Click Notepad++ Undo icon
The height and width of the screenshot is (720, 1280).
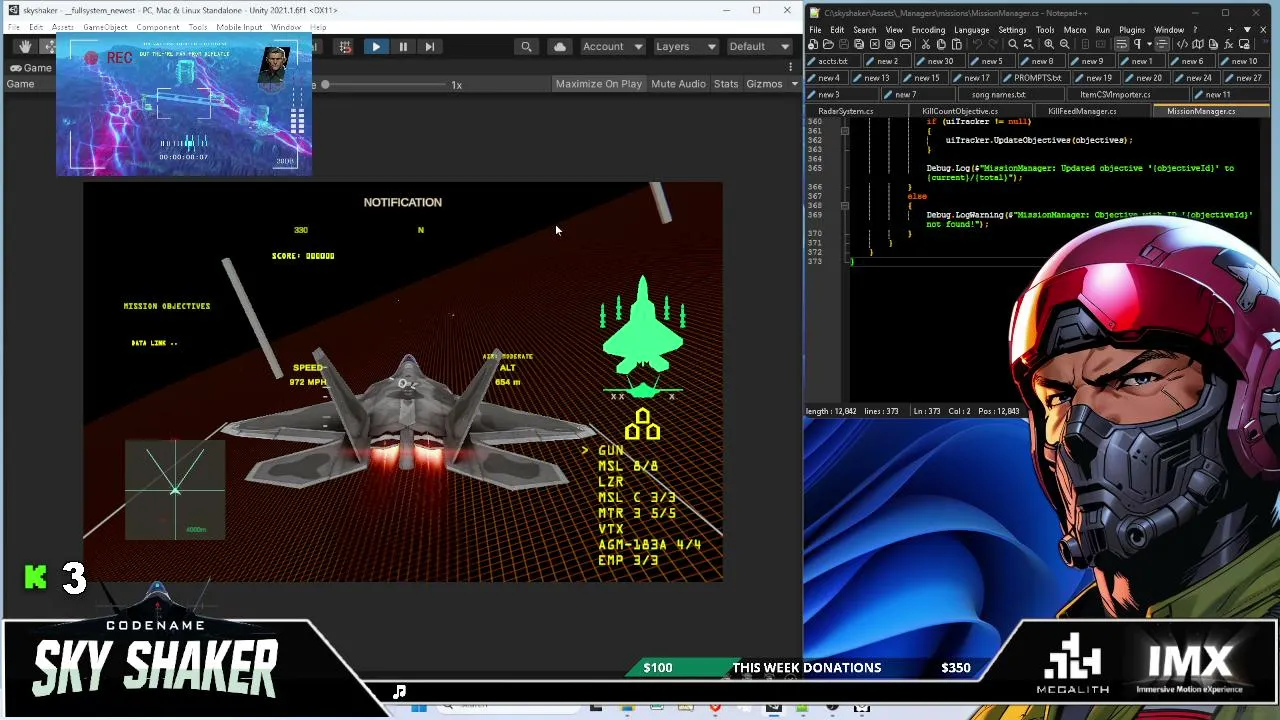(977, 45)
